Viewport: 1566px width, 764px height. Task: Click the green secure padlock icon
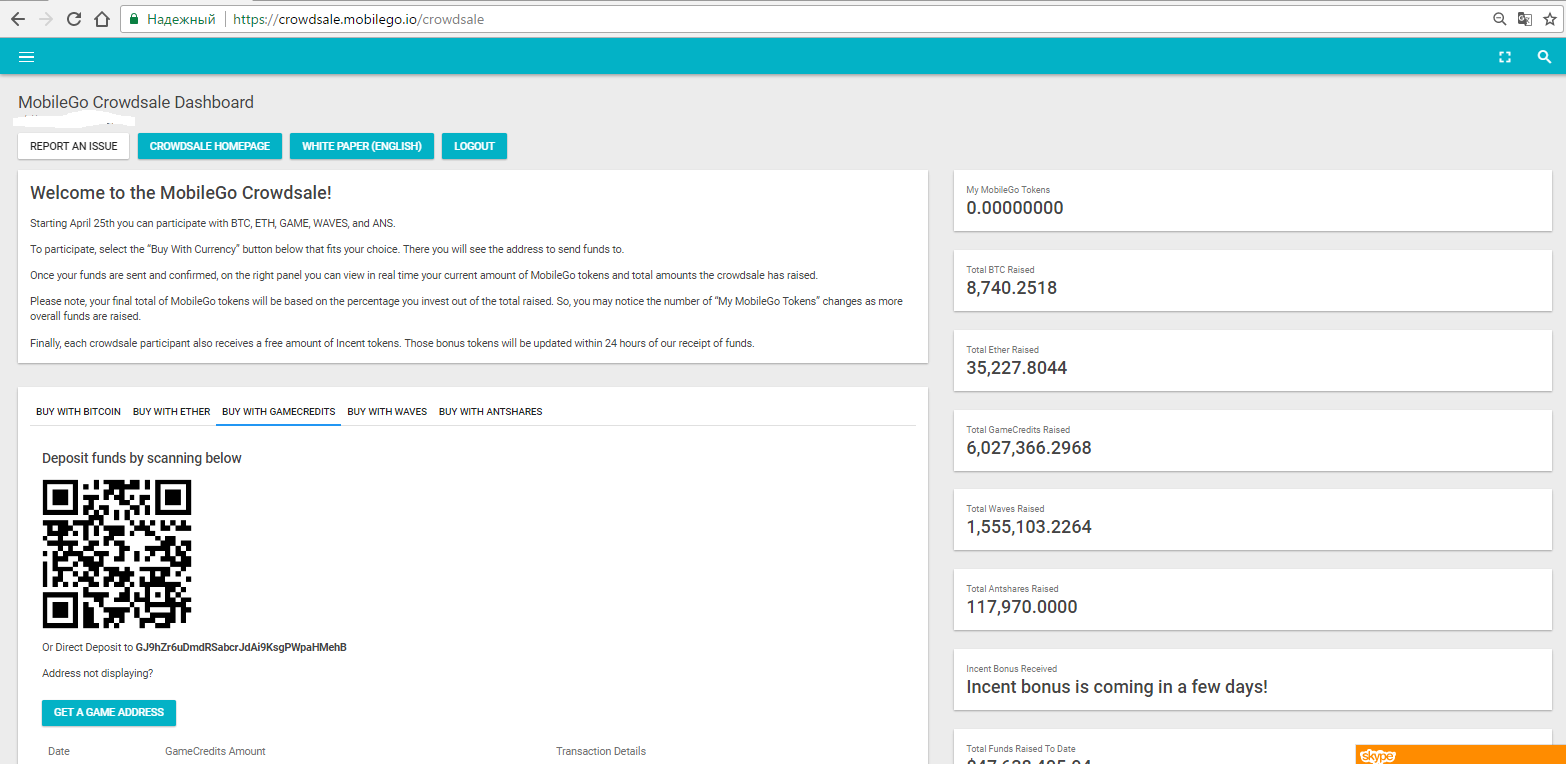(x=134, y=19)
